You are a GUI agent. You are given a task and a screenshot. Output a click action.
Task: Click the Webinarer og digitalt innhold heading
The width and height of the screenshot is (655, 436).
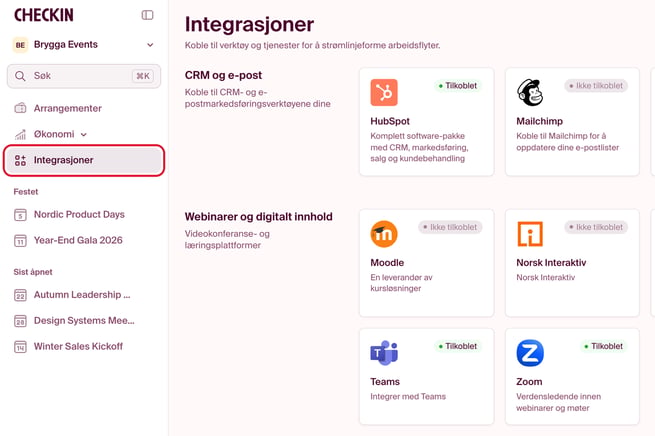(x=259, y=217)
